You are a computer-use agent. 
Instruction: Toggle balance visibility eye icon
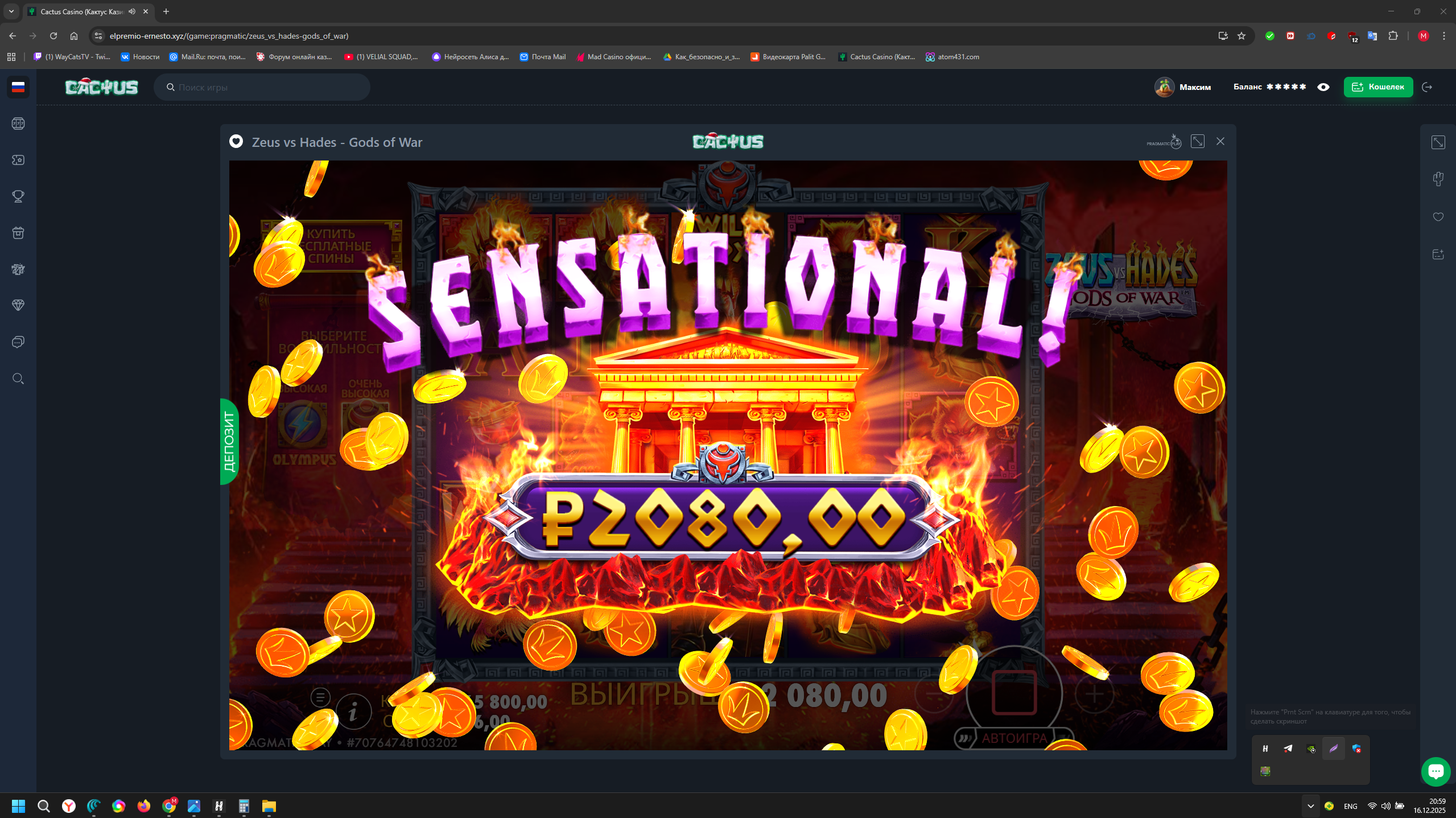tap(1323, 87)
